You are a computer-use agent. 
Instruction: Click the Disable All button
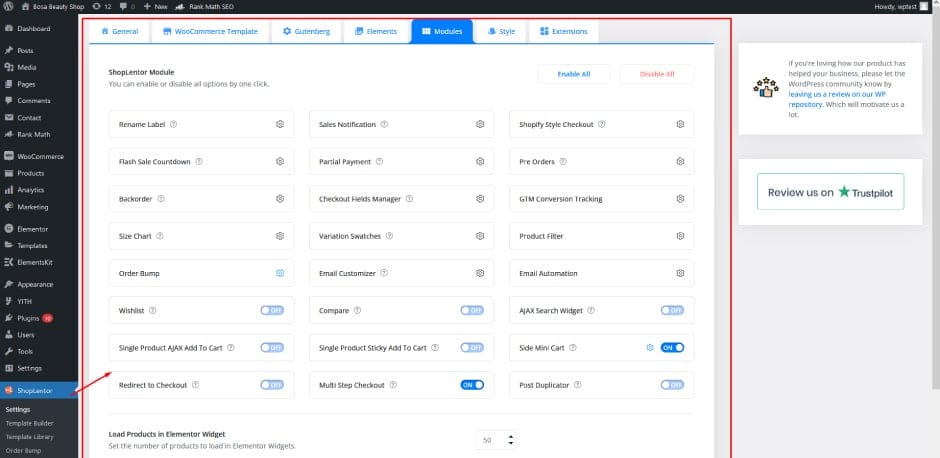pos(657,74)
